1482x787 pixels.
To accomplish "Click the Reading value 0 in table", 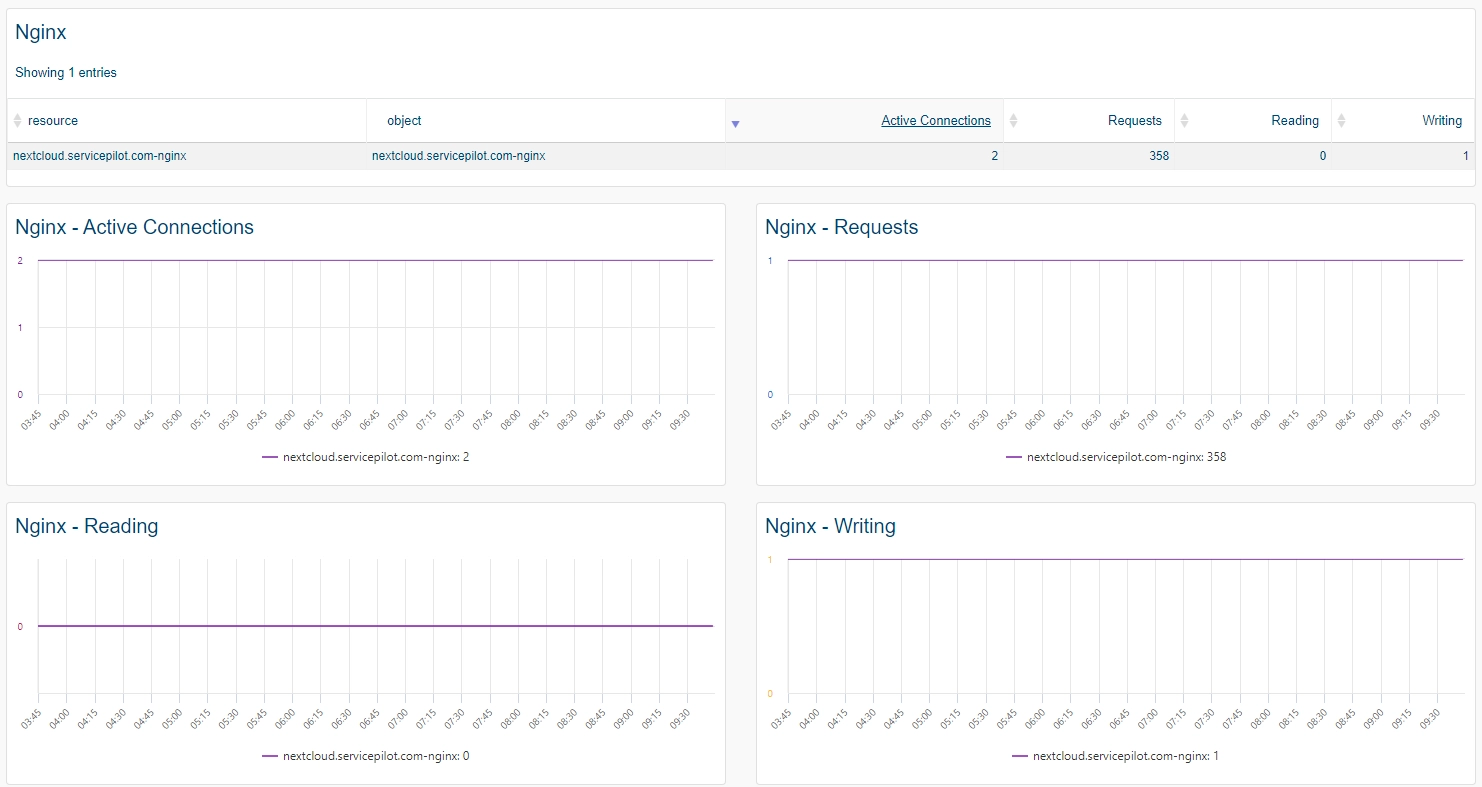I will [1323, 156].
